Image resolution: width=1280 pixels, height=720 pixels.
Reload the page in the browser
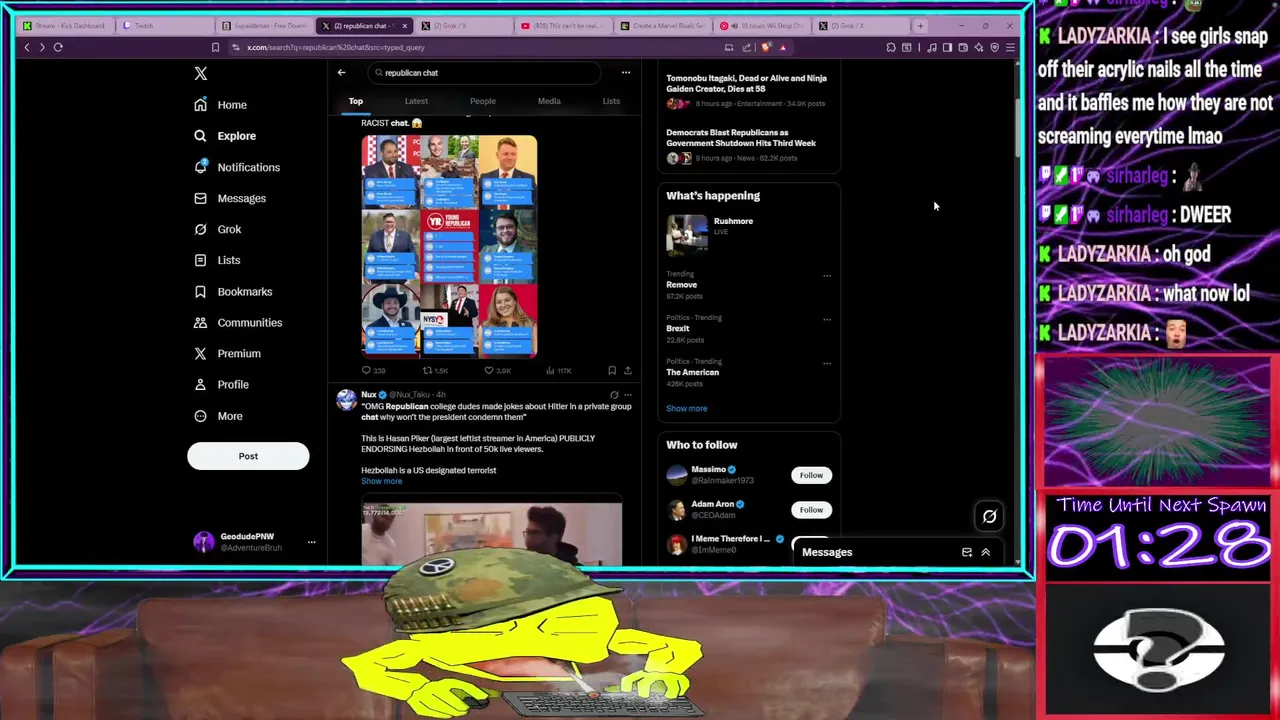point(58,47)
